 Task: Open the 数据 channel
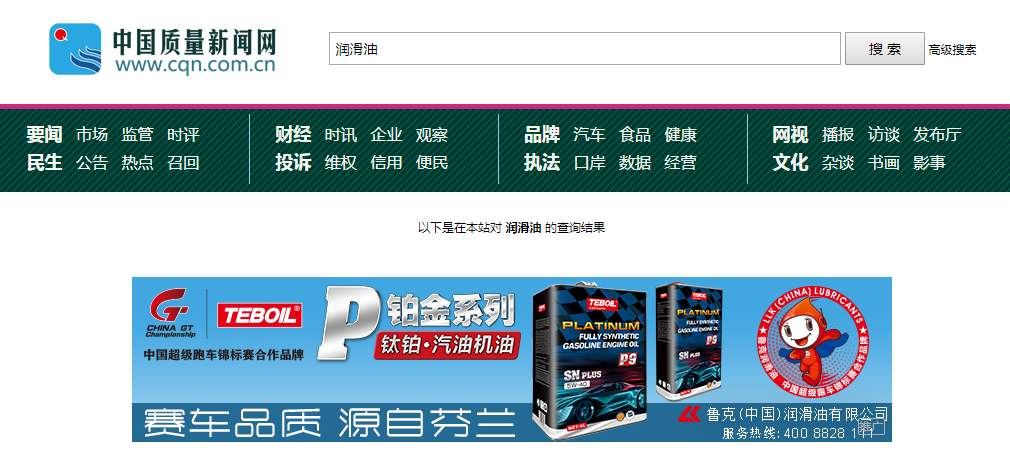[x=635, y=163]
